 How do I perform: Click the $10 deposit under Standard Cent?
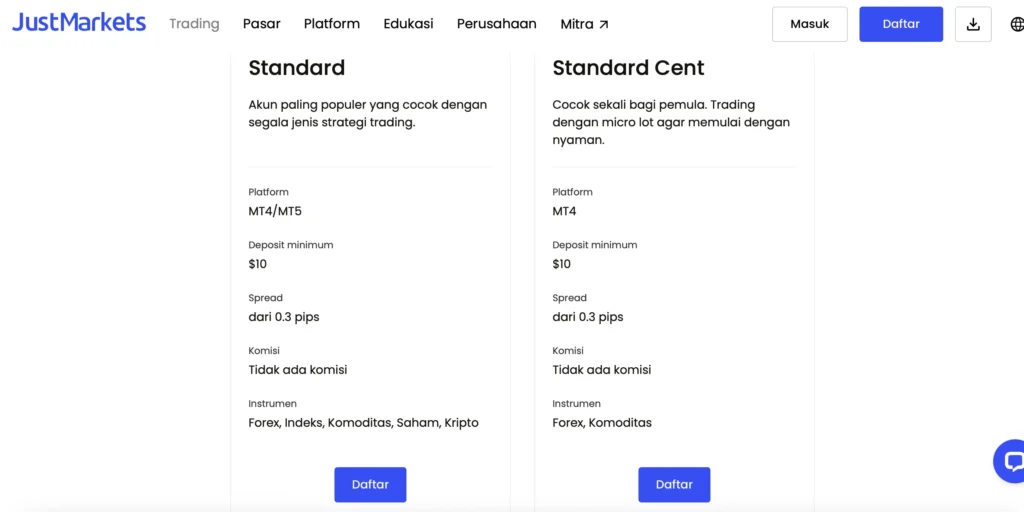562,264
